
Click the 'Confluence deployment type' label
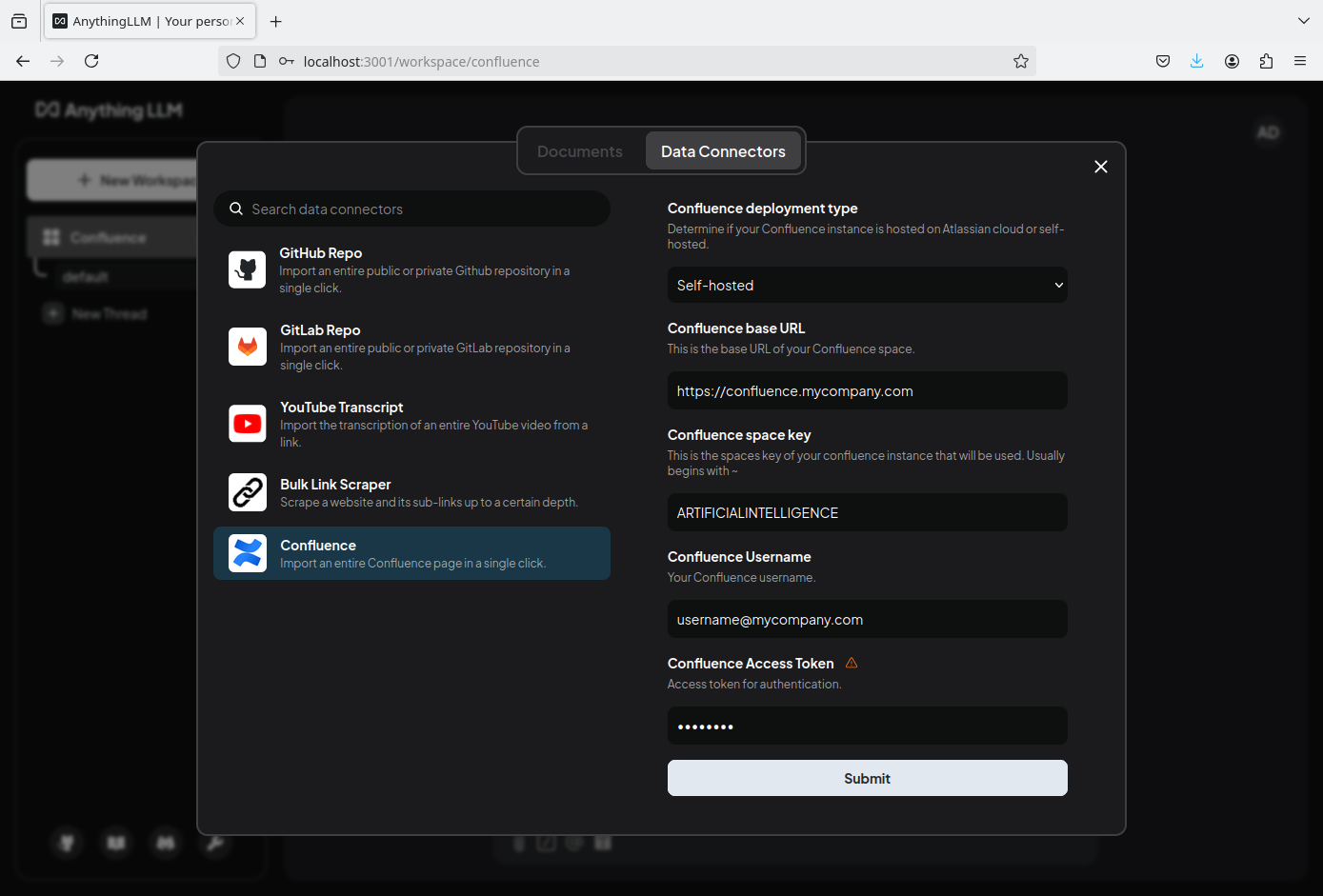[x=763, y=208]
